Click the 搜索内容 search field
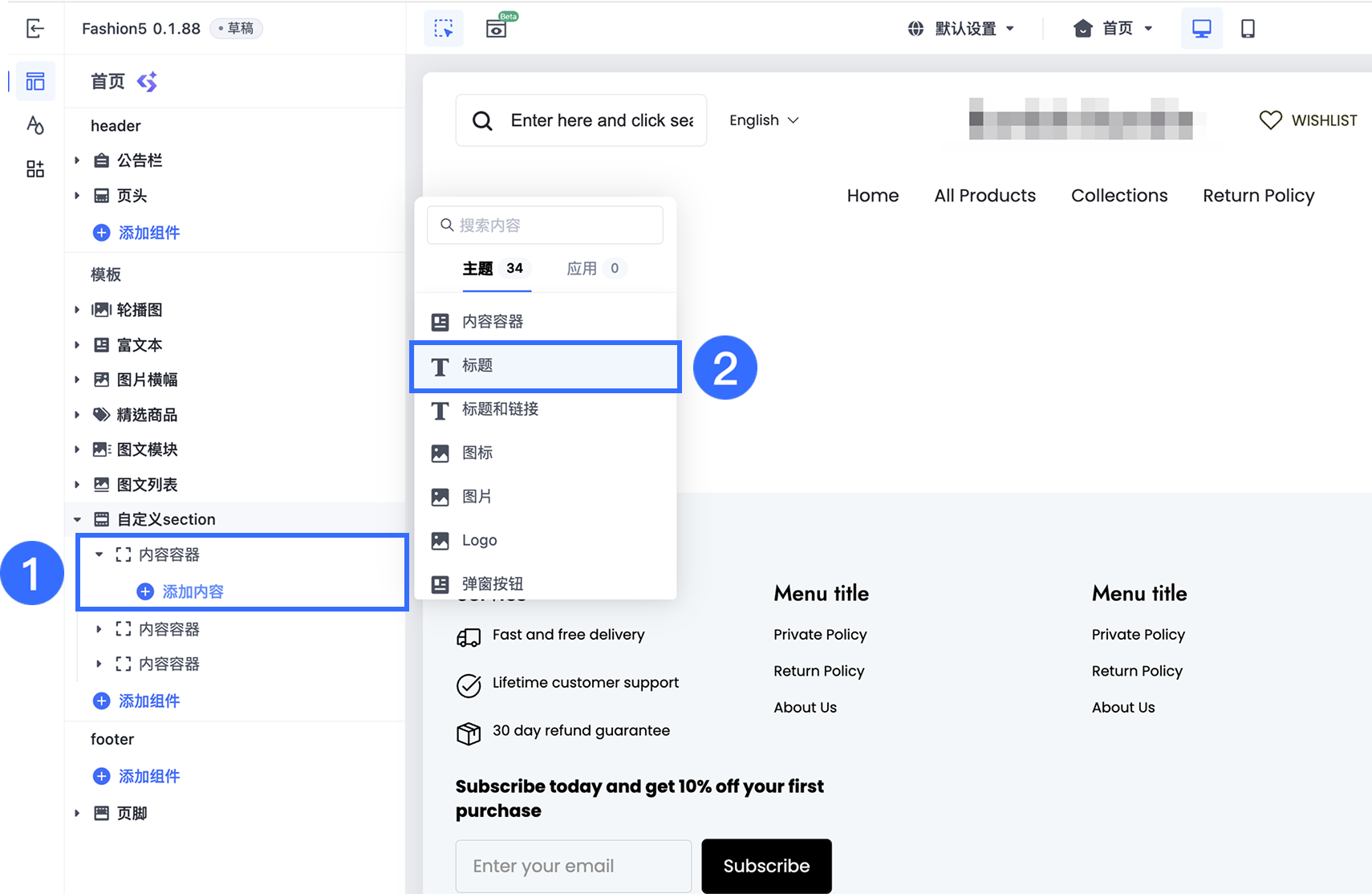 click(546, 225)
